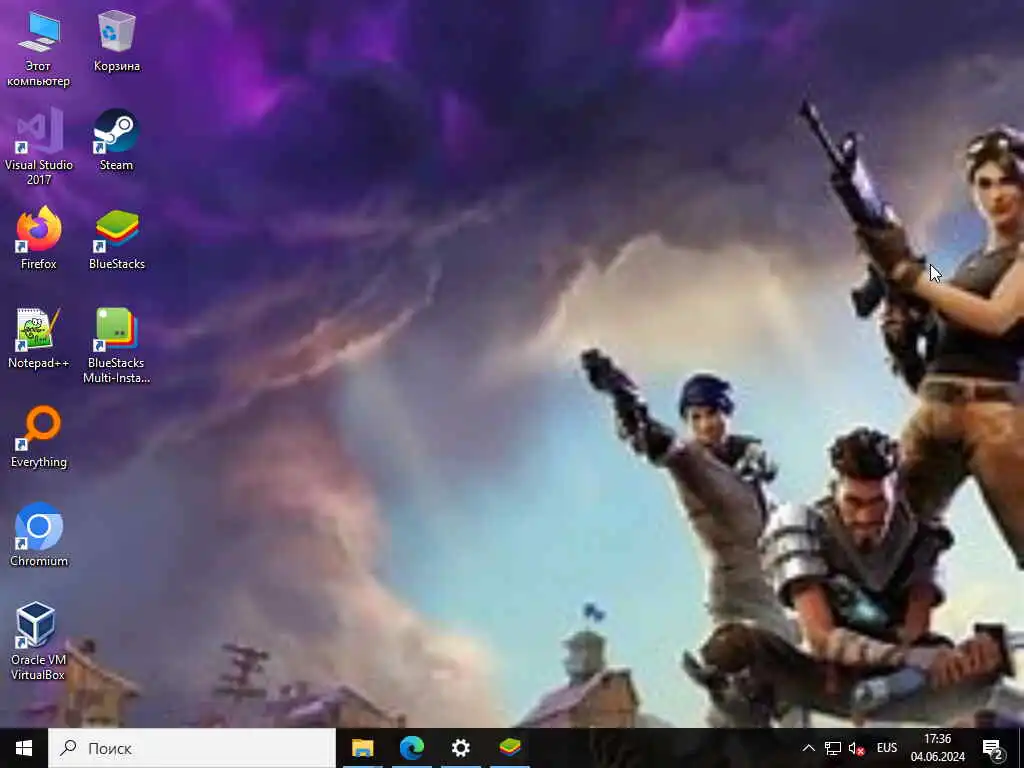Viewport: 1024px width, 768px height.
Task: Select the Chromium desktop shortcut
Action: coord(39,536)
